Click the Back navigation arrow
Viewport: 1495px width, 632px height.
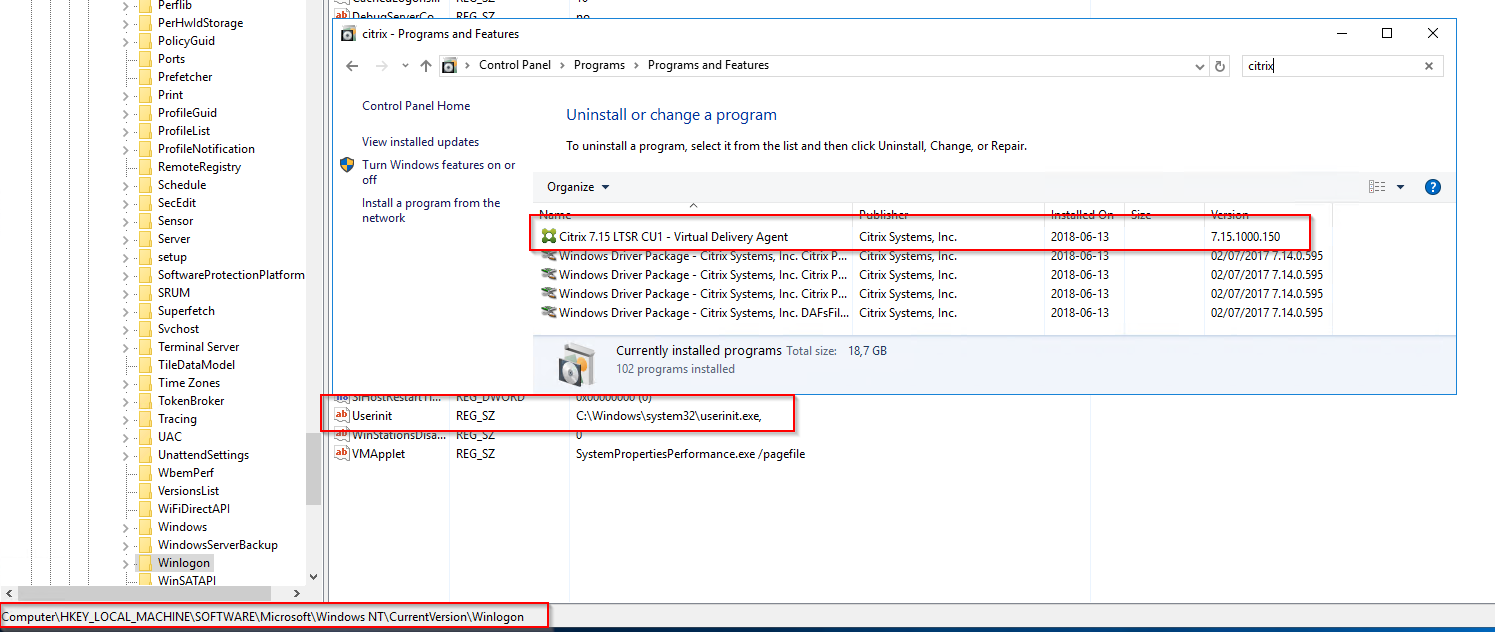click(x=352, y=66)
